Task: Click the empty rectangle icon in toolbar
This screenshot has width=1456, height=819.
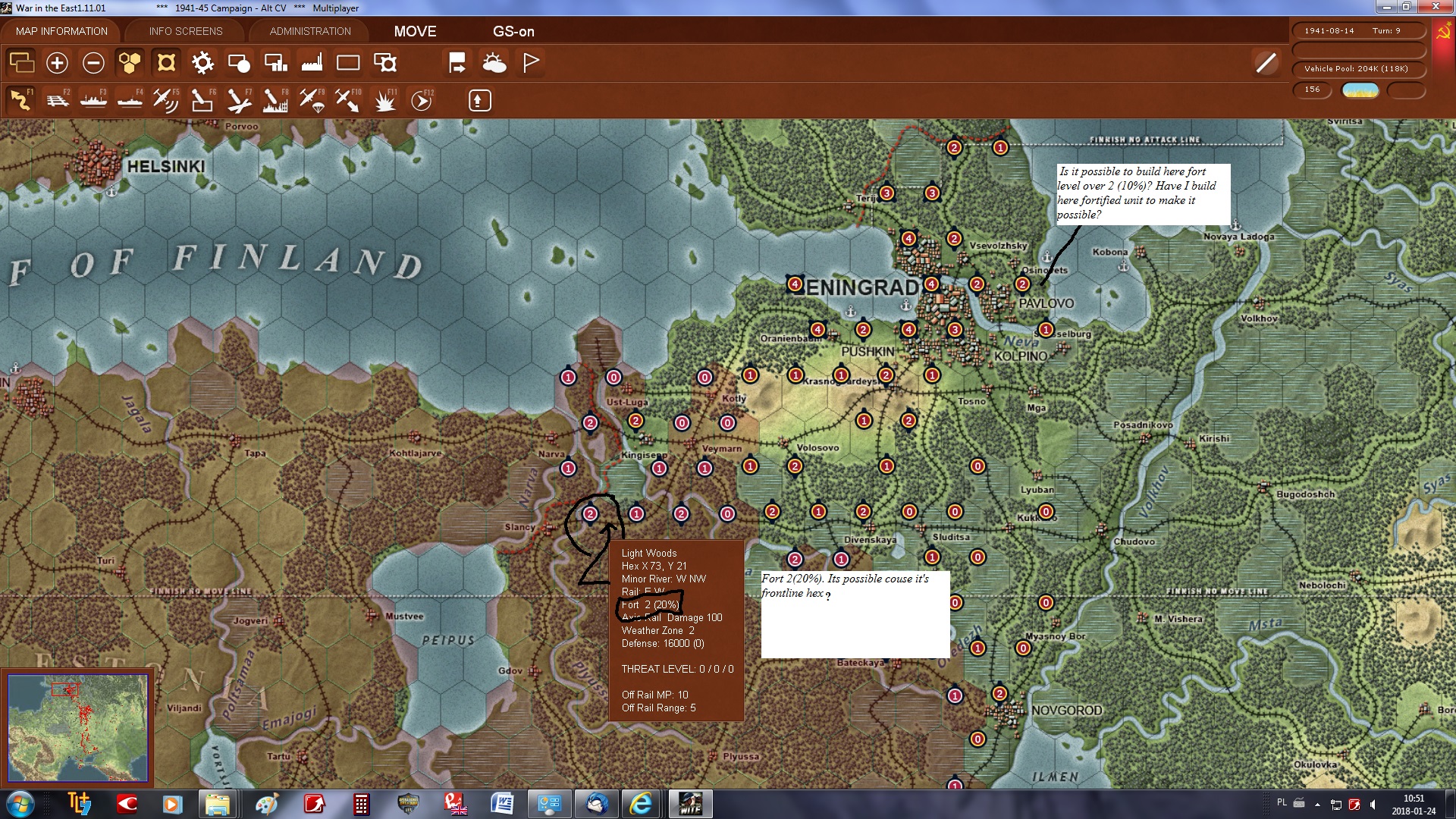Action: (x=348, y=63)
